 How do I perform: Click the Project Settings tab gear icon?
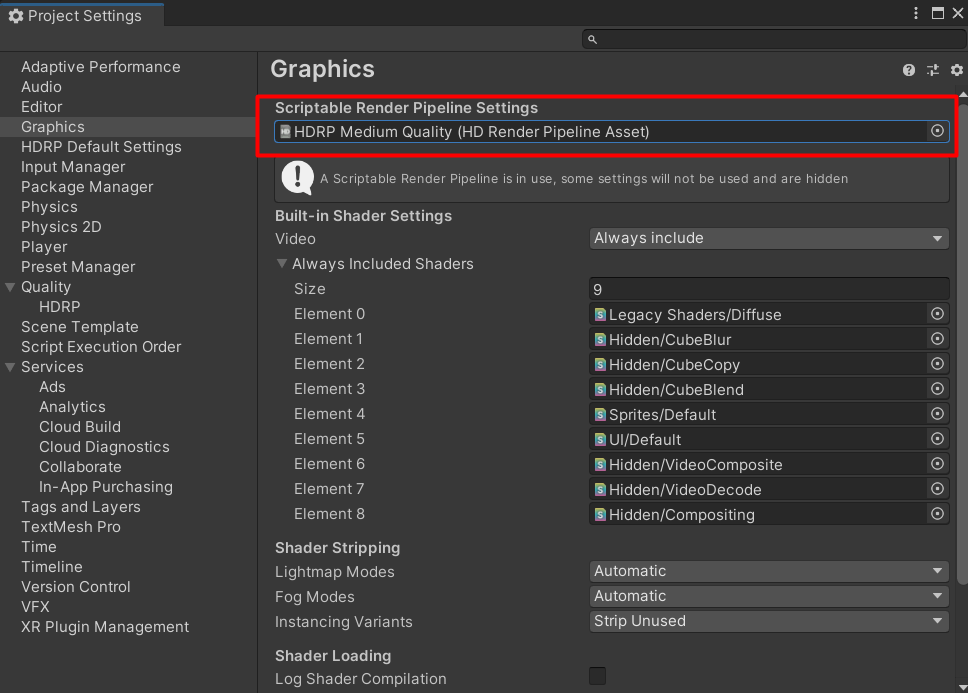tap(16, 16)
